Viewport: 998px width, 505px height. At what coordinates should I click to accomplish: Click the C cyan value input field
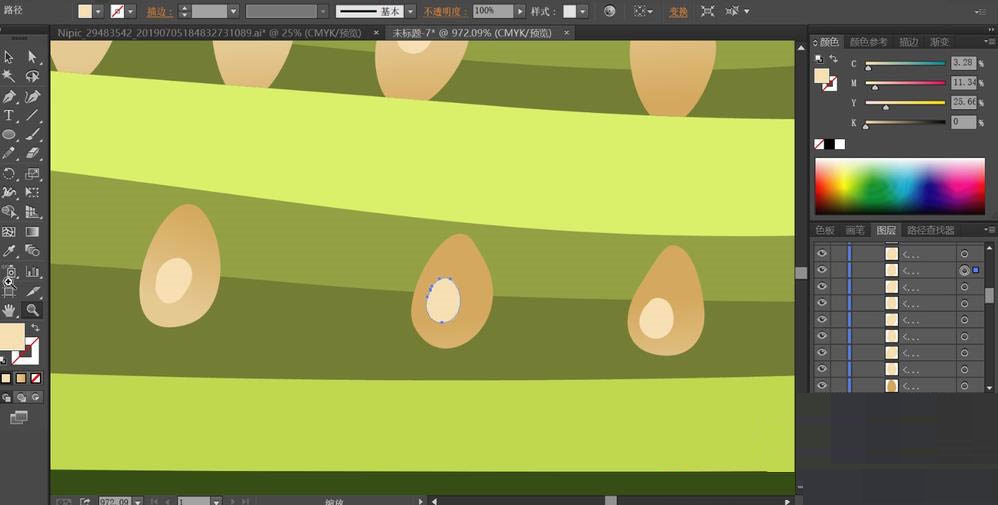click(963, 63)
